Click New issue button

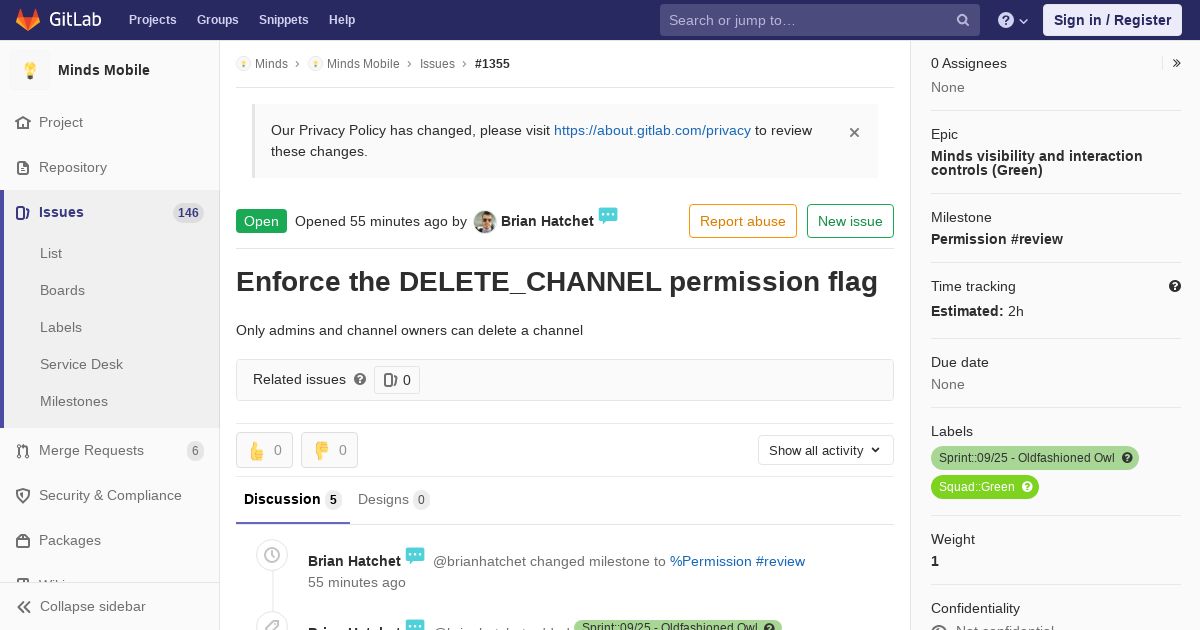[850, 221]
